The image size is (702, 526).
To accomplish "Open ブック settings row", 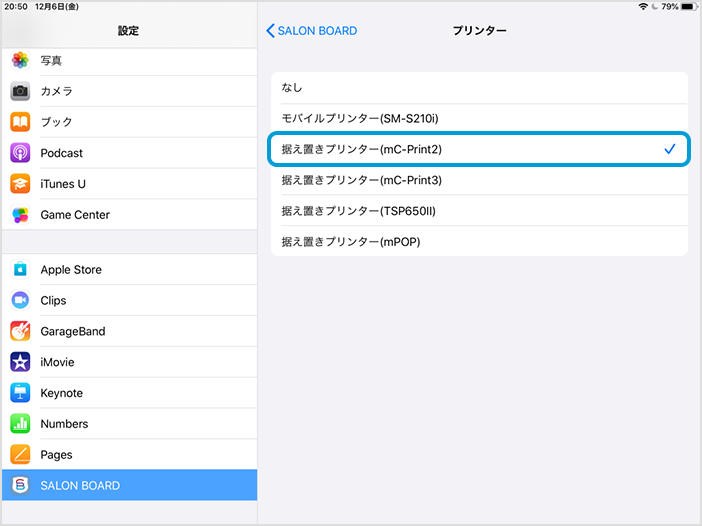I will (129, 122).
